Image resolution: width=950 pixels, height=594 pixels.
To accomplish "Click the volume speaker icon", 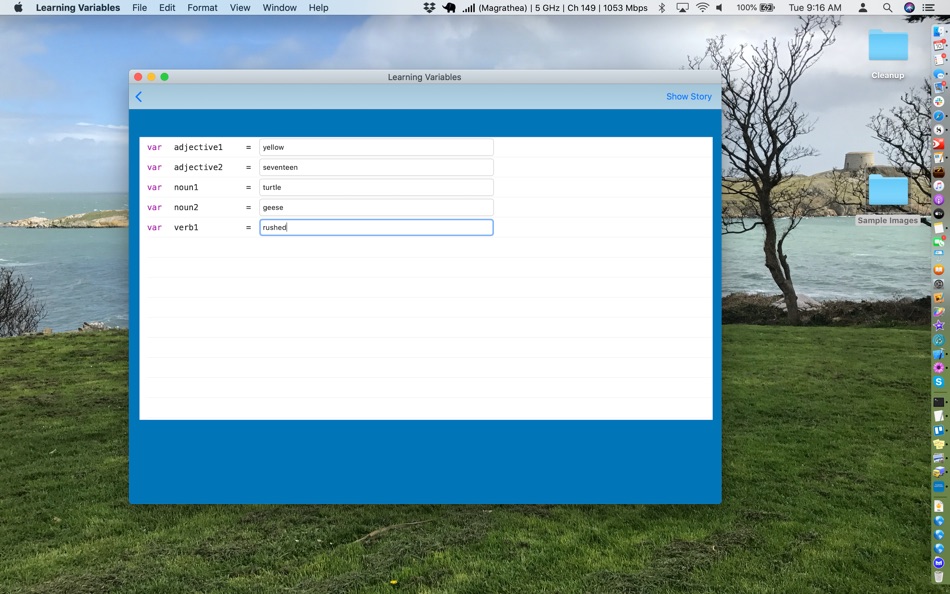I will pyautogui.click(x=719, y=8).
